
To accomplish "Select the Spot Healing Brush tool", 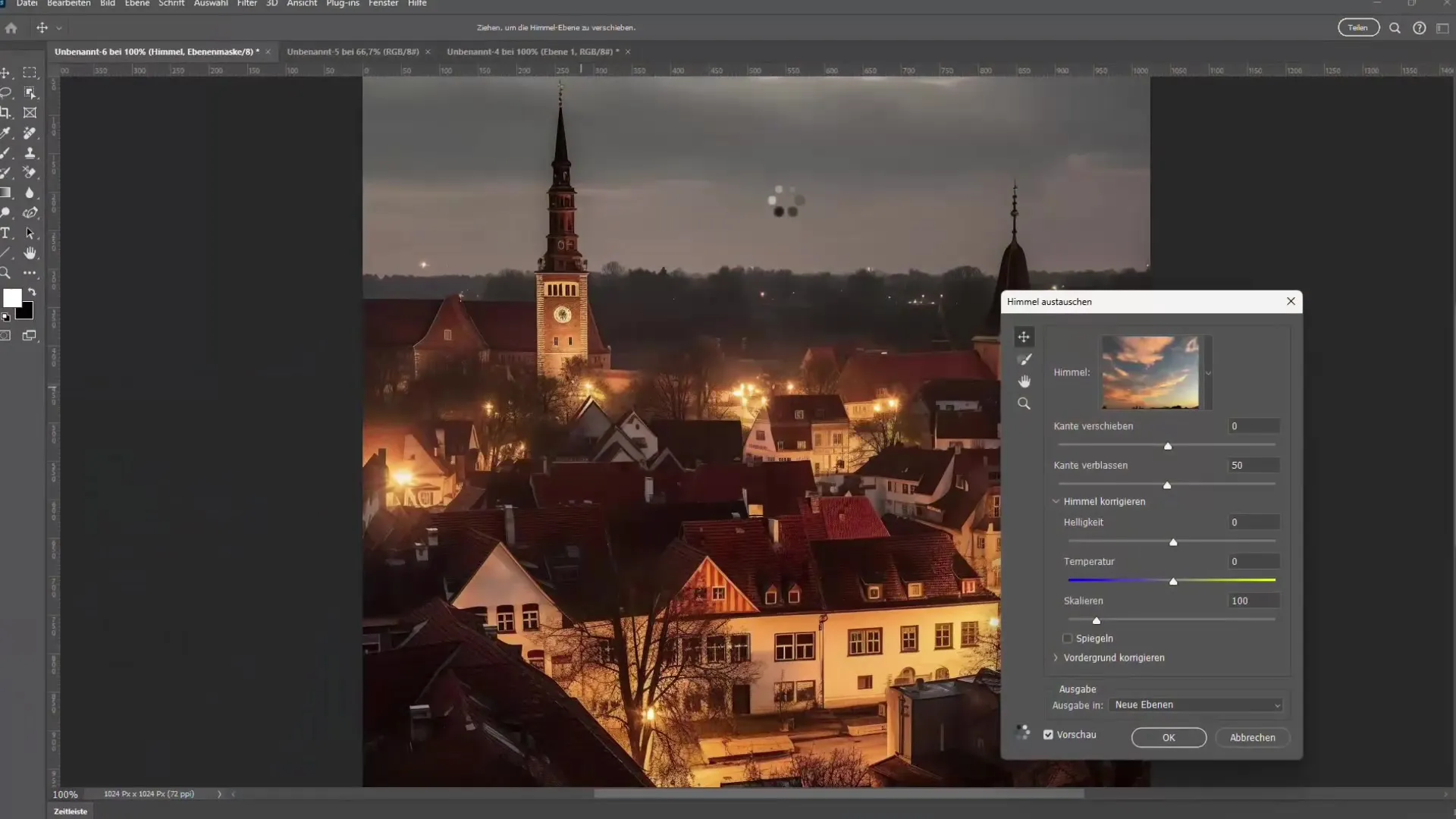I will click(x=30, y=133).
